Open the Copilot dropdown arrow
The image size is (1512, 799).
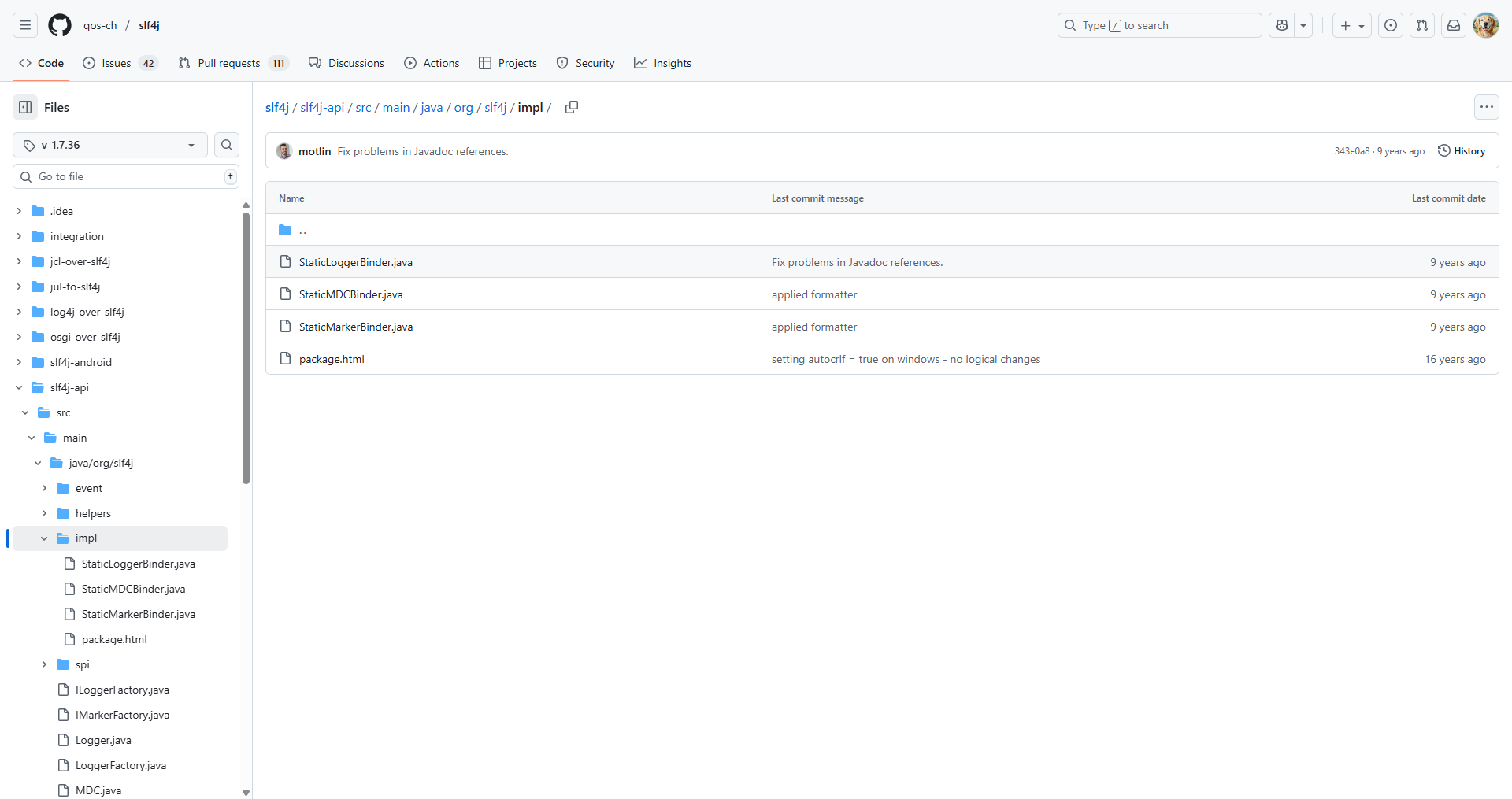click(1303, 25)
